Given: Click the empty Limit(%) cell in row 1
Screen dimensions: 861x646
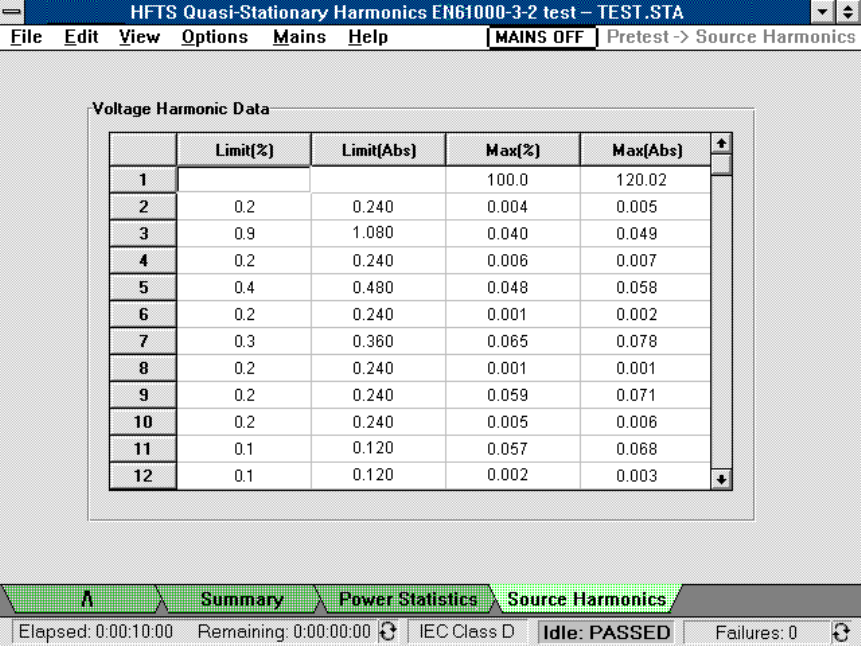Looking at the screenshot, I should [x=244, y=180].
